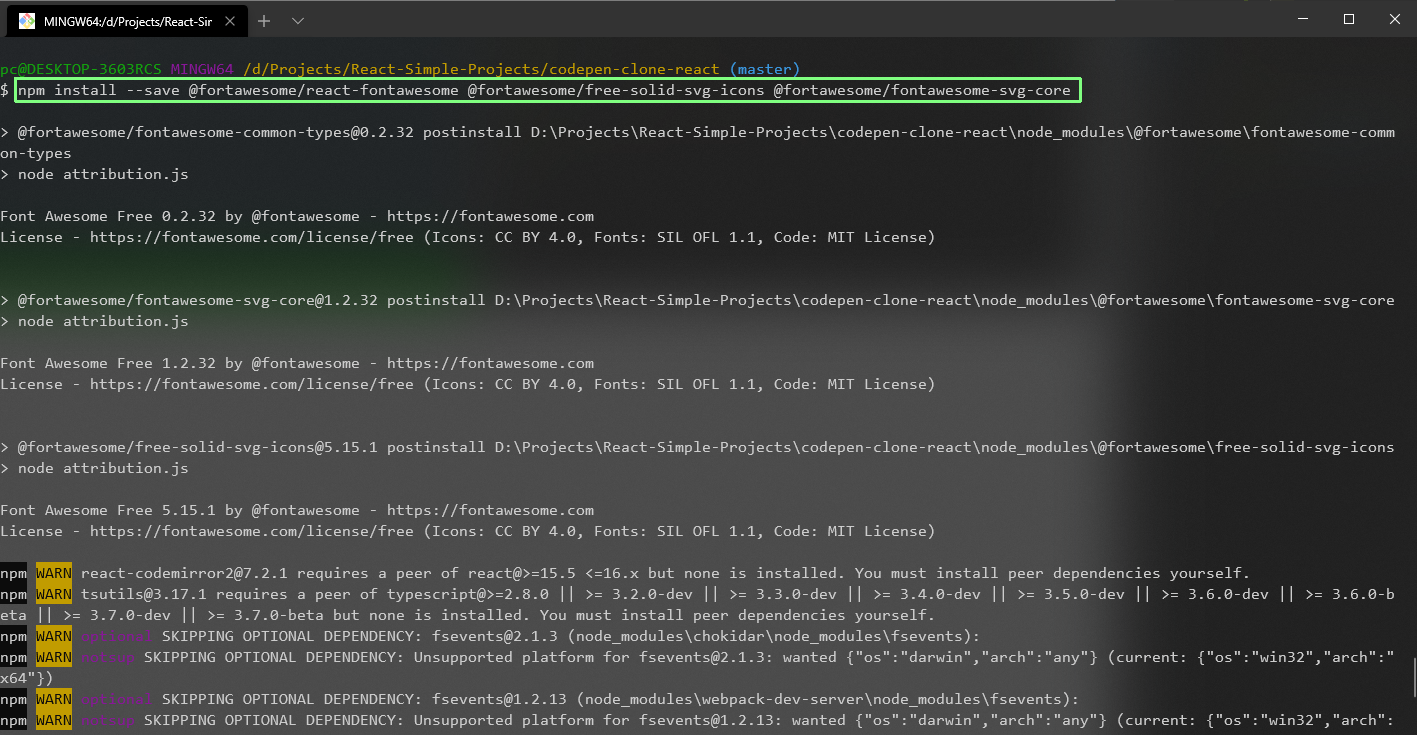1417x735 pixels.
Task: Click the /d/Projects/React-Simple-Projects/codepen-clone-react path
Action: (481, 69)
